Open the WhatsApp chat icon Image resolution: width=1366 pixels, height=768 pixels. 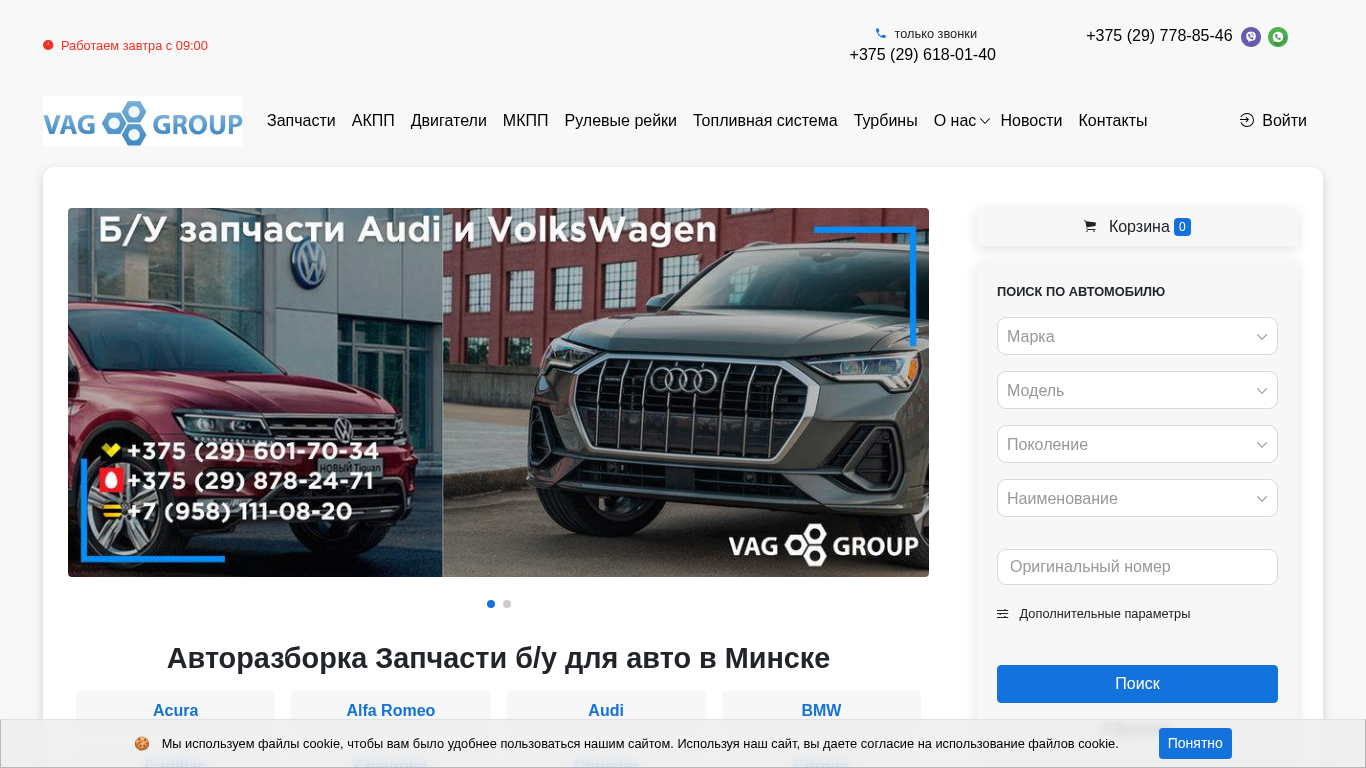1278,37
